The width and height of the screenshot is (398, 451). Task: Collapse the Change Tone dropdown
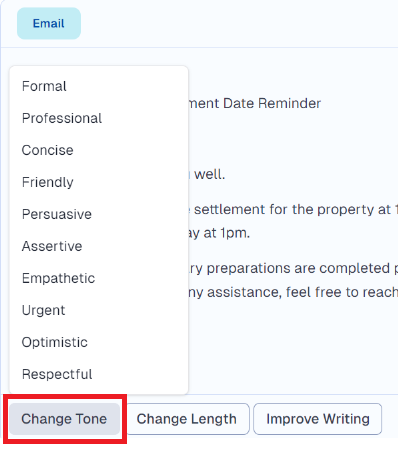64,419
